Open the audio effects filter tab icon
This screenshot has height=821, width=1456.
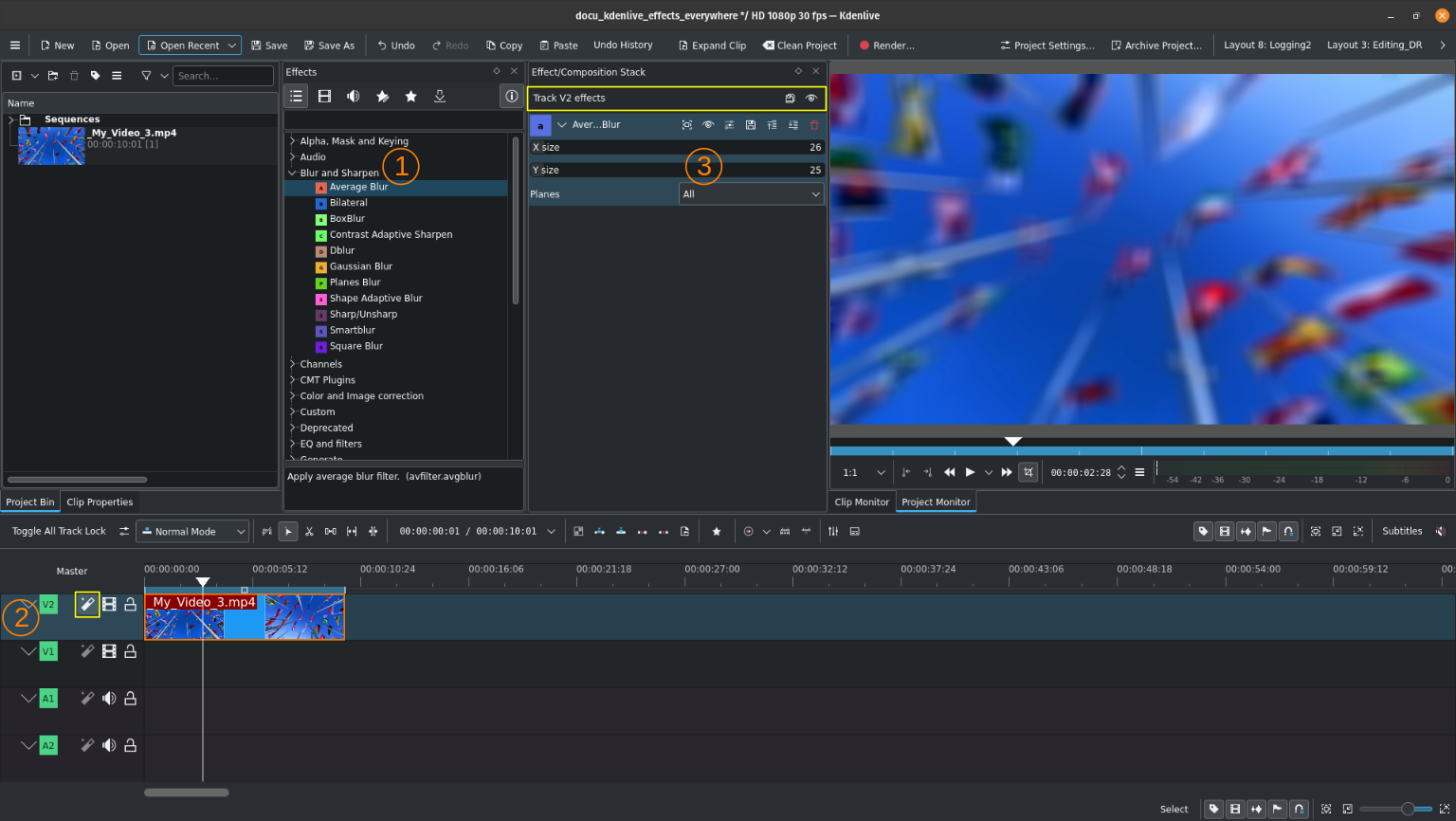click(353, 97)
